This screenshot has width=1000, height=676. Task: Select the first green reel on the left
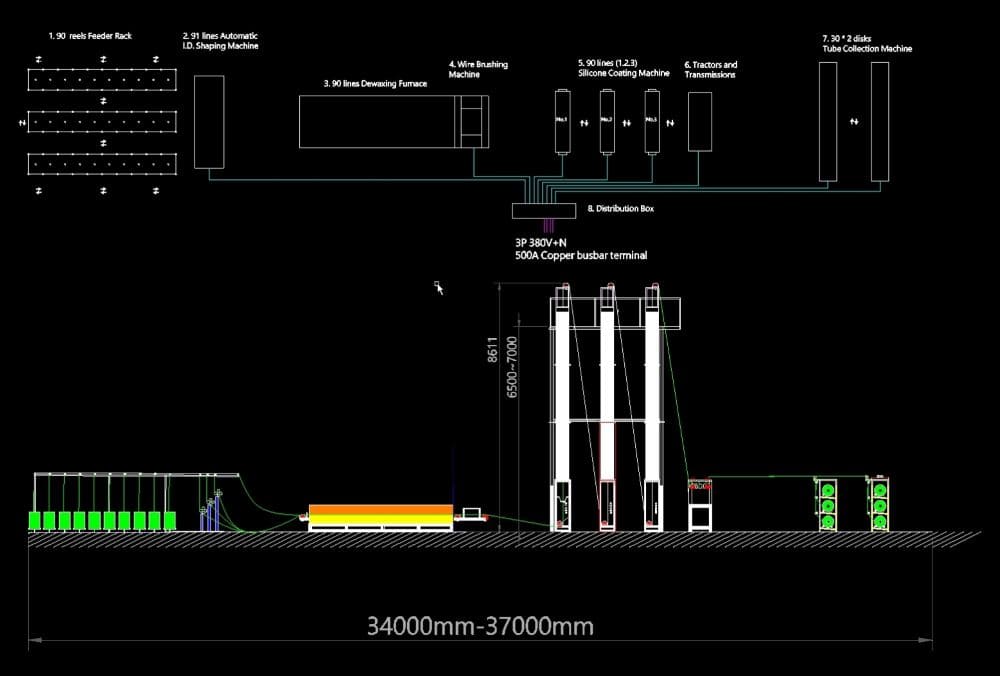point(37,521)
